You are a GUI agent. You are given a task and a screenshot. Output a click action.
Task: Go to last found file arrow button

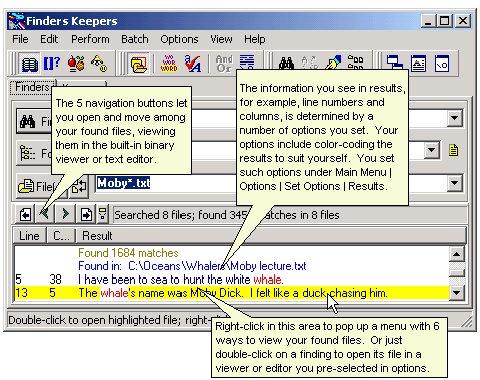coord(86,214)
